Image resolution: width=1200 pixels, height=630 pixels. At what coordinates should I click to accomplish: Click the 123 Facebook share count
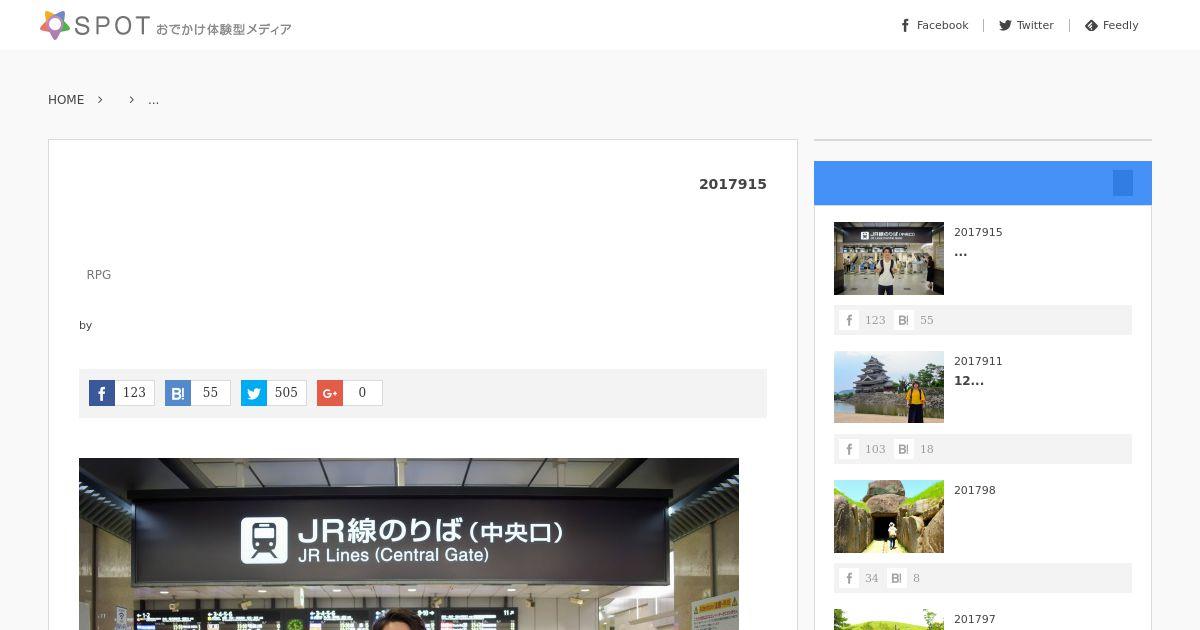pyautogui.click(x=134, y=393)
